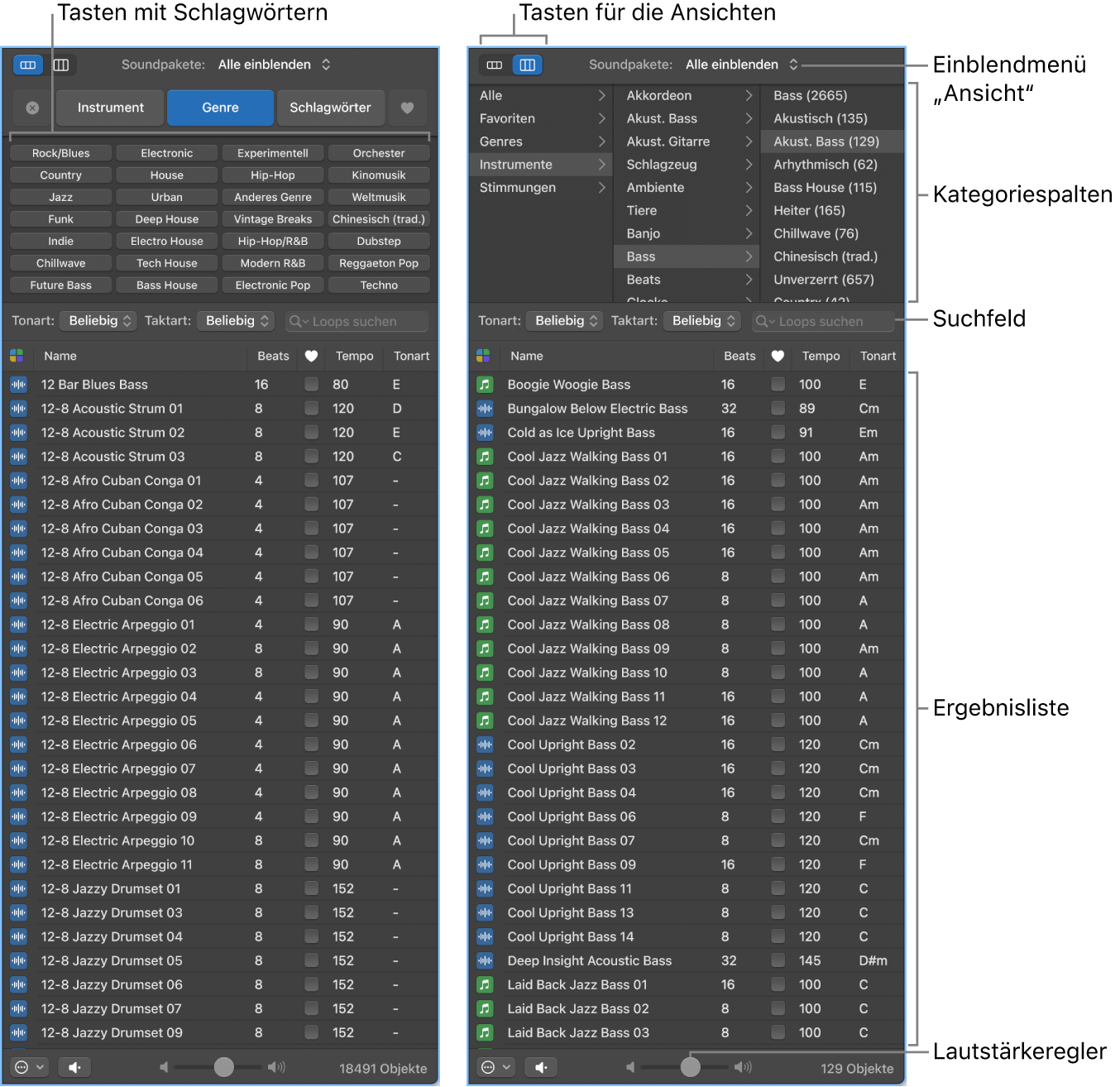1120x1087 pixels.
Task: Switch left panel to column view icon
Action: click(x=61, y=65)
